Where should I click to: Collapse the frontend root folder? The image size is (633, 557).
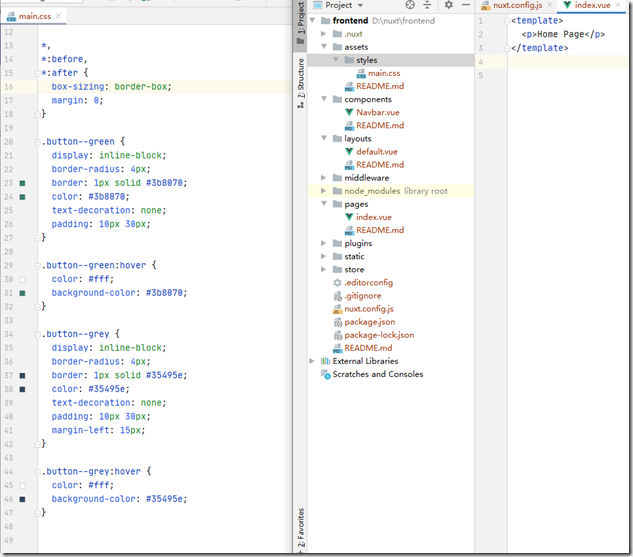(x=312, y=20)
